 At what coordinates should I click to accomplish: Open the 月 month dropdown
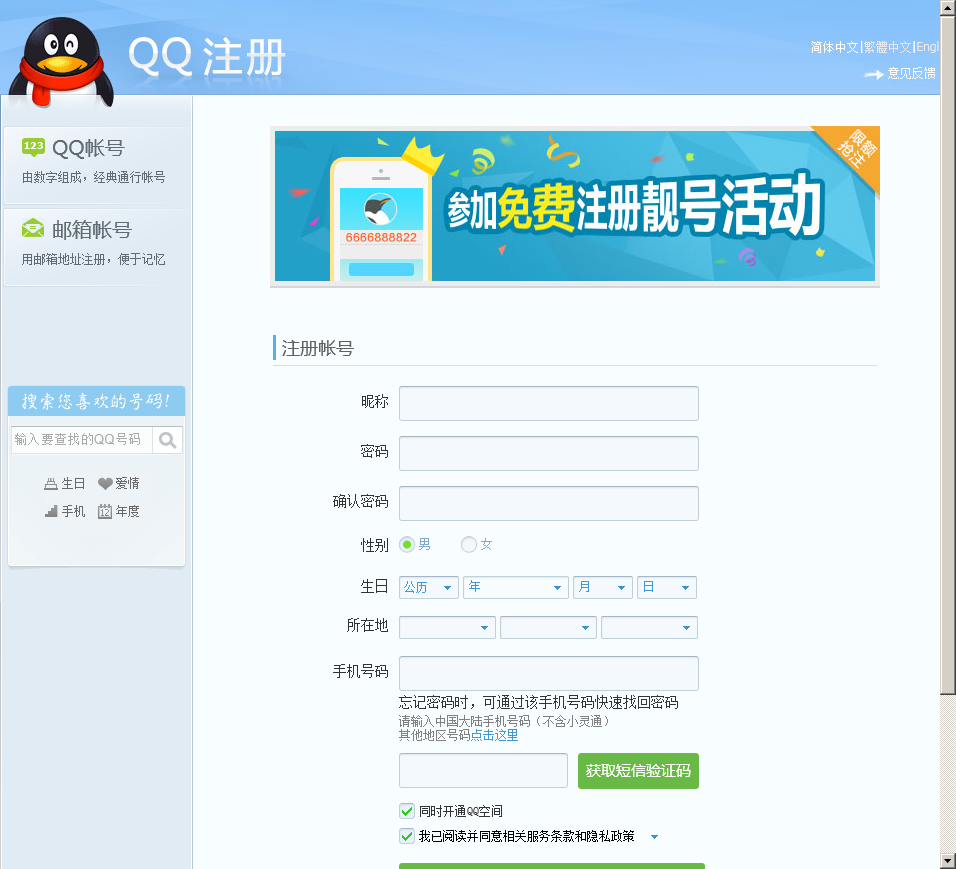pyautogui.click(x=602, y=587)
